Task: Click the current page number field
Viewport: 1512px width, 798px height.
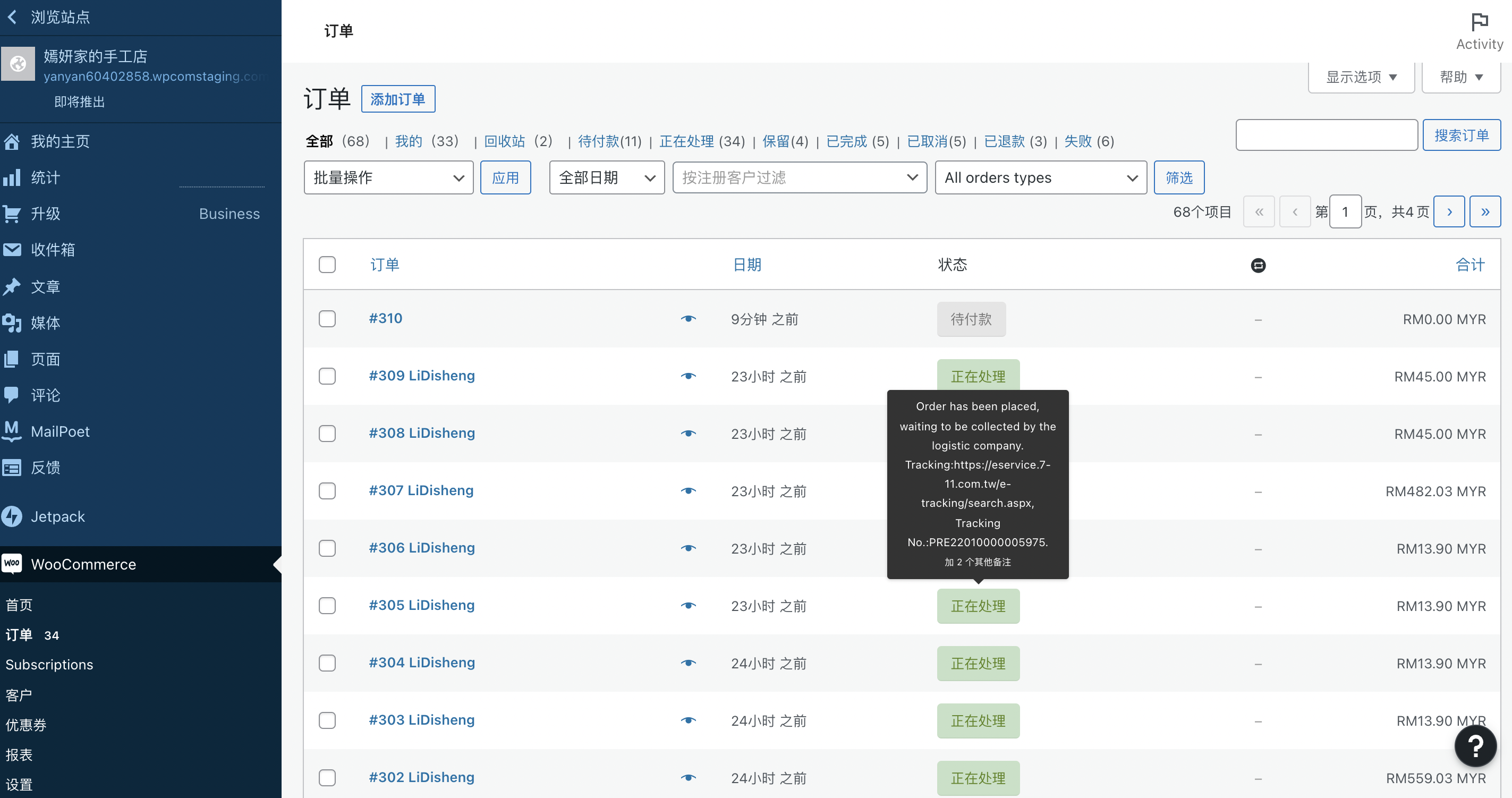Action: [1345, 212]
